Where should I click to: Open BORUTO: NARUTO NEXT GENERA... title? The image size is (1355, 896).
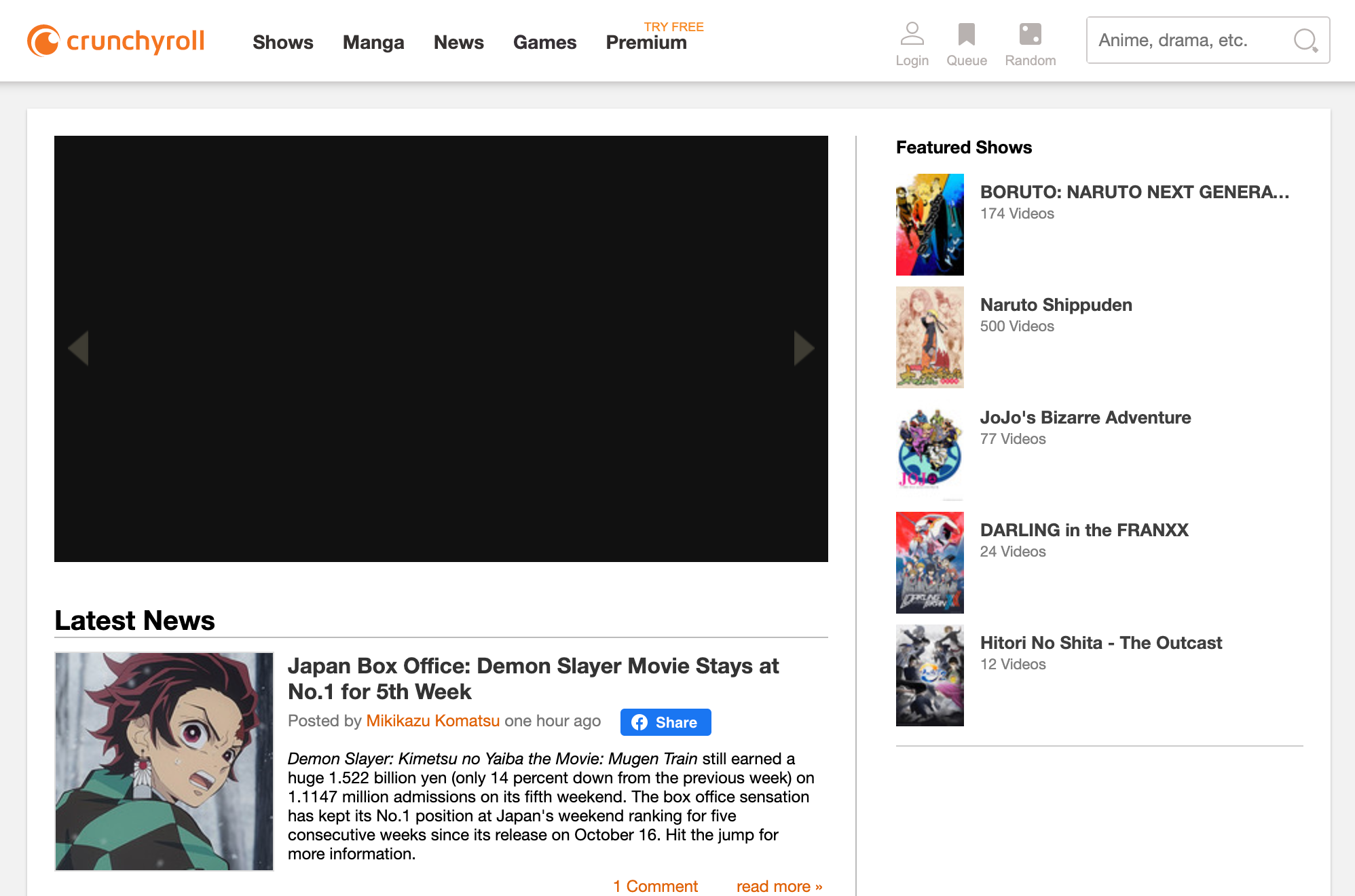click(1135, 192)
